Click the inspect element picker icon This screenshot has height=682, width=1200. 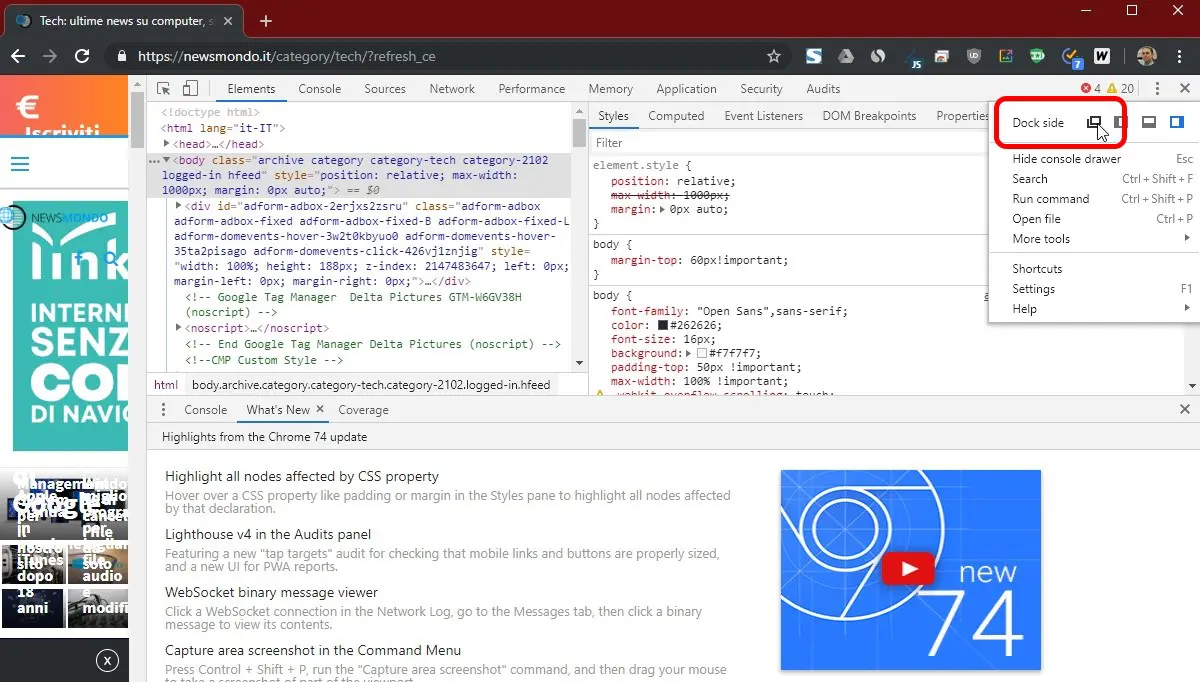pos(164,88)
